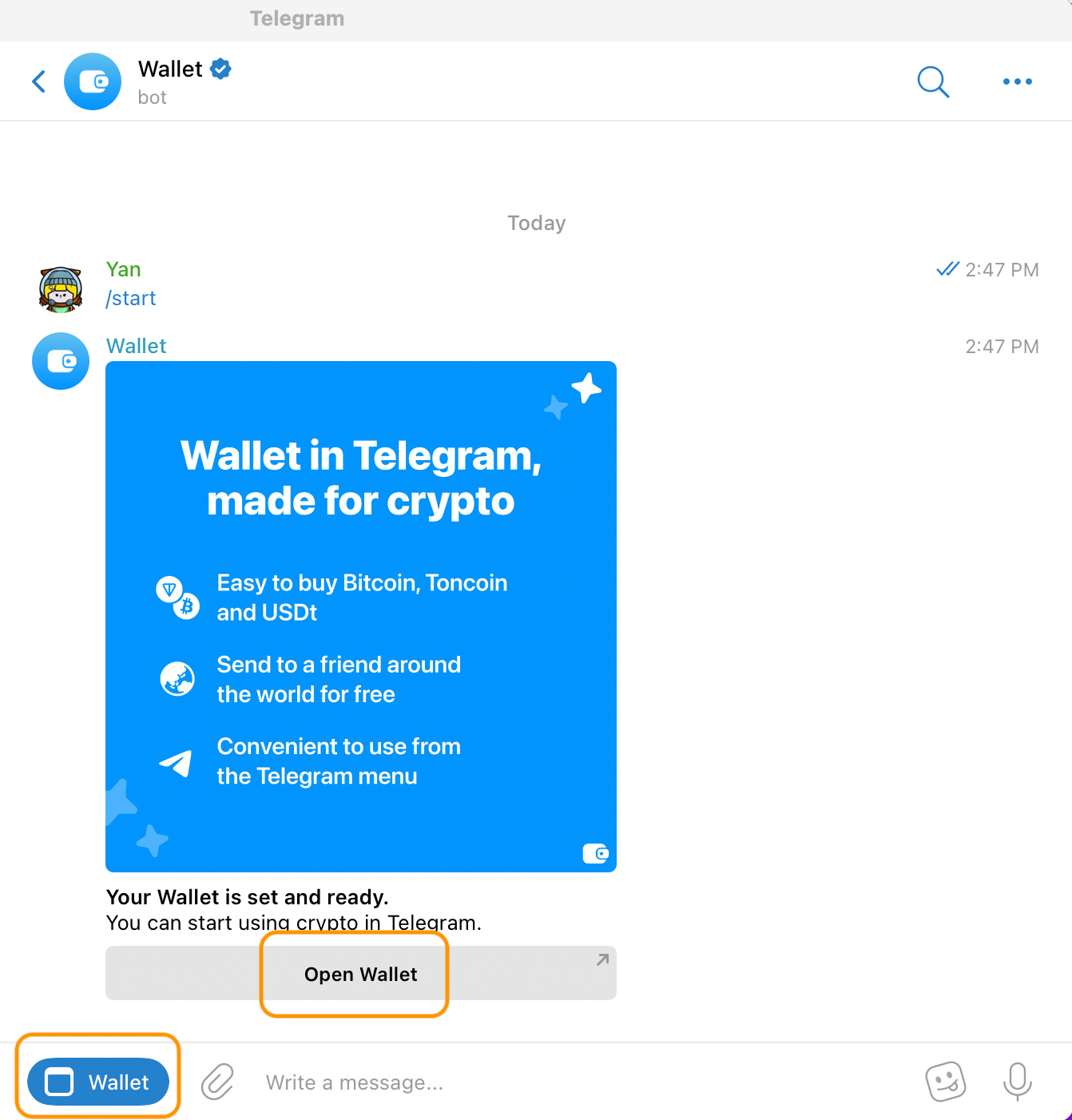This screenshot has width=1072, height=1120.
Task: Open the three-dot more options menu
Action: point(1017,81)
